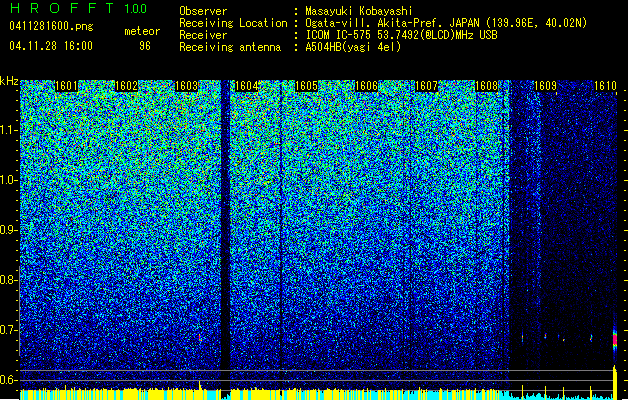Screen dimensions: 629x400
Task: Click the 1602 time marker label
Action: (x=126, y=86)
